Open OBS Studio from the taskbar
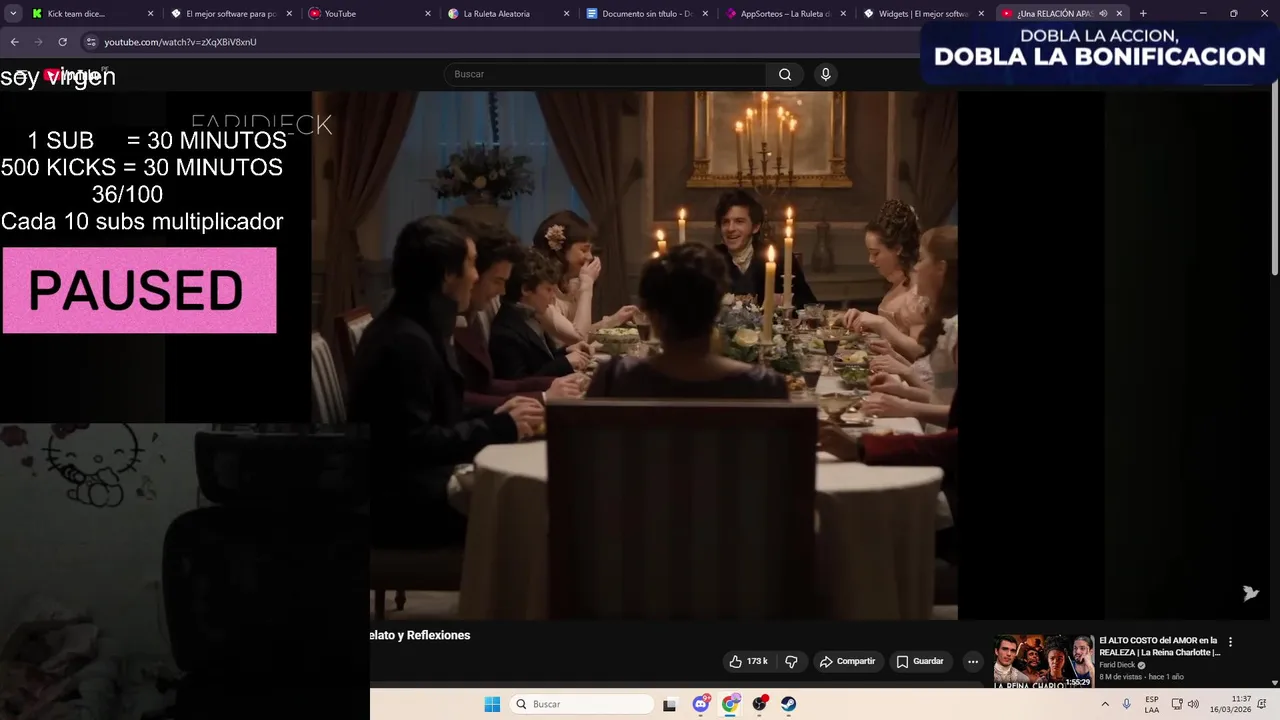This screenshot has height=720, width=1280. [x=760, y=704]
